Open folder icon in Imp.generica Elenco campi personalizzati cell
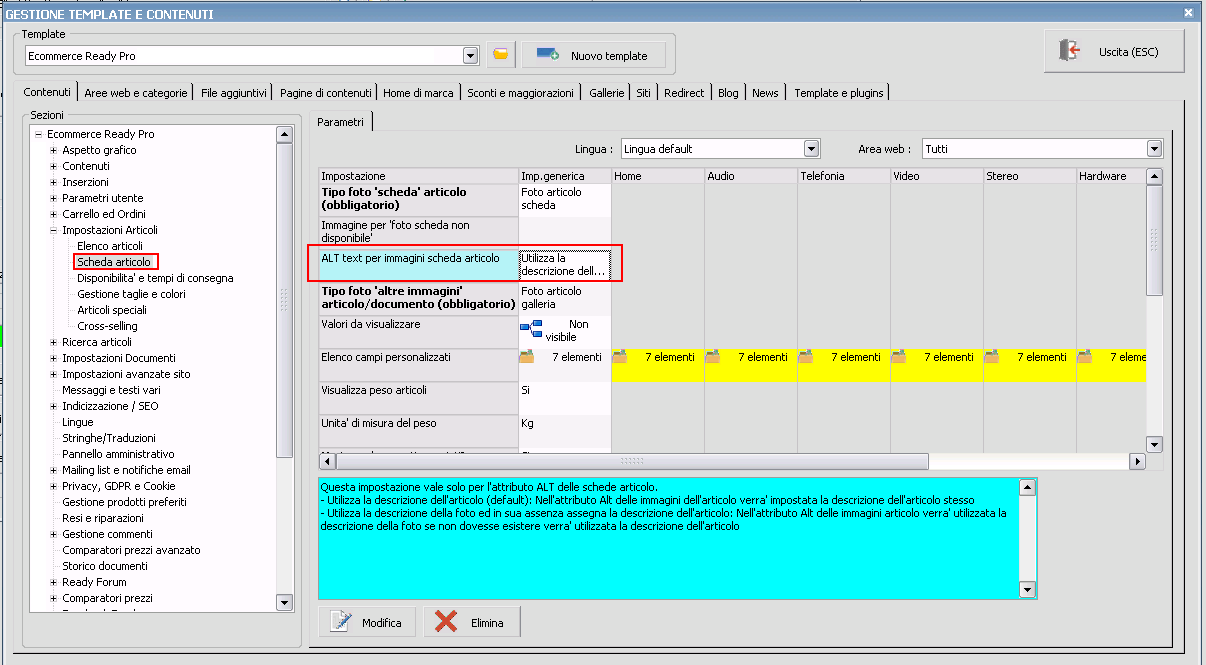 [x=527, y=357]
